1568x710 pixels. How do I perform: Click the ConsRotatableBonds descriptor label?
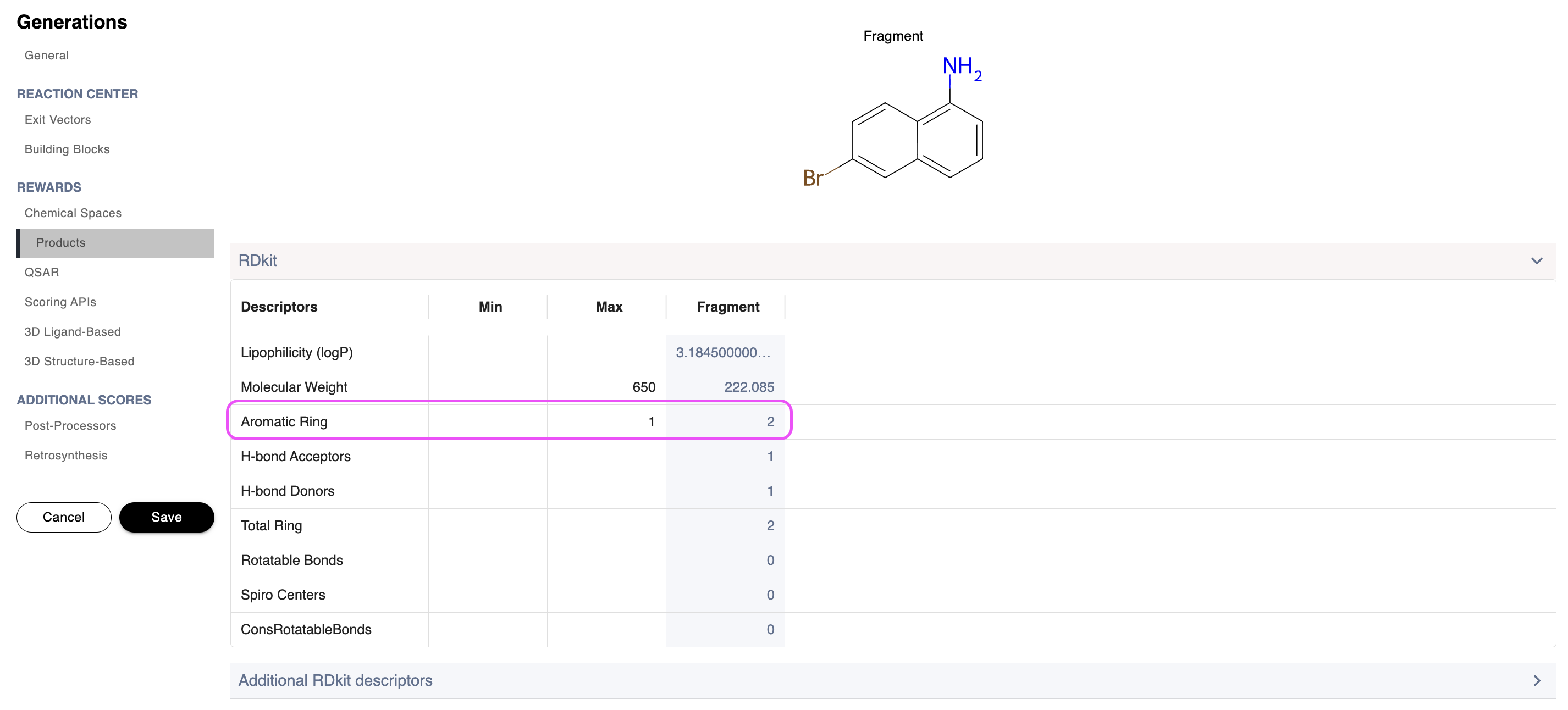[306, 630]
